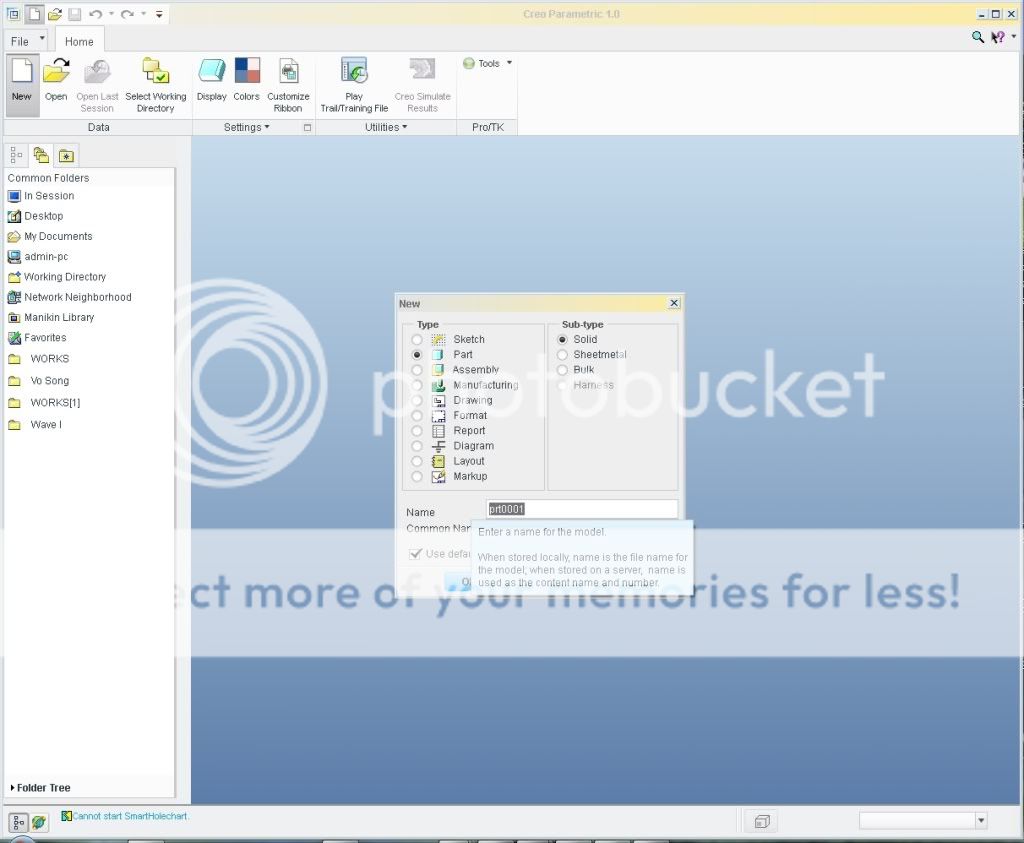Switch to the Home ribbon tab

pyautogui.click(x=79, y=41)
